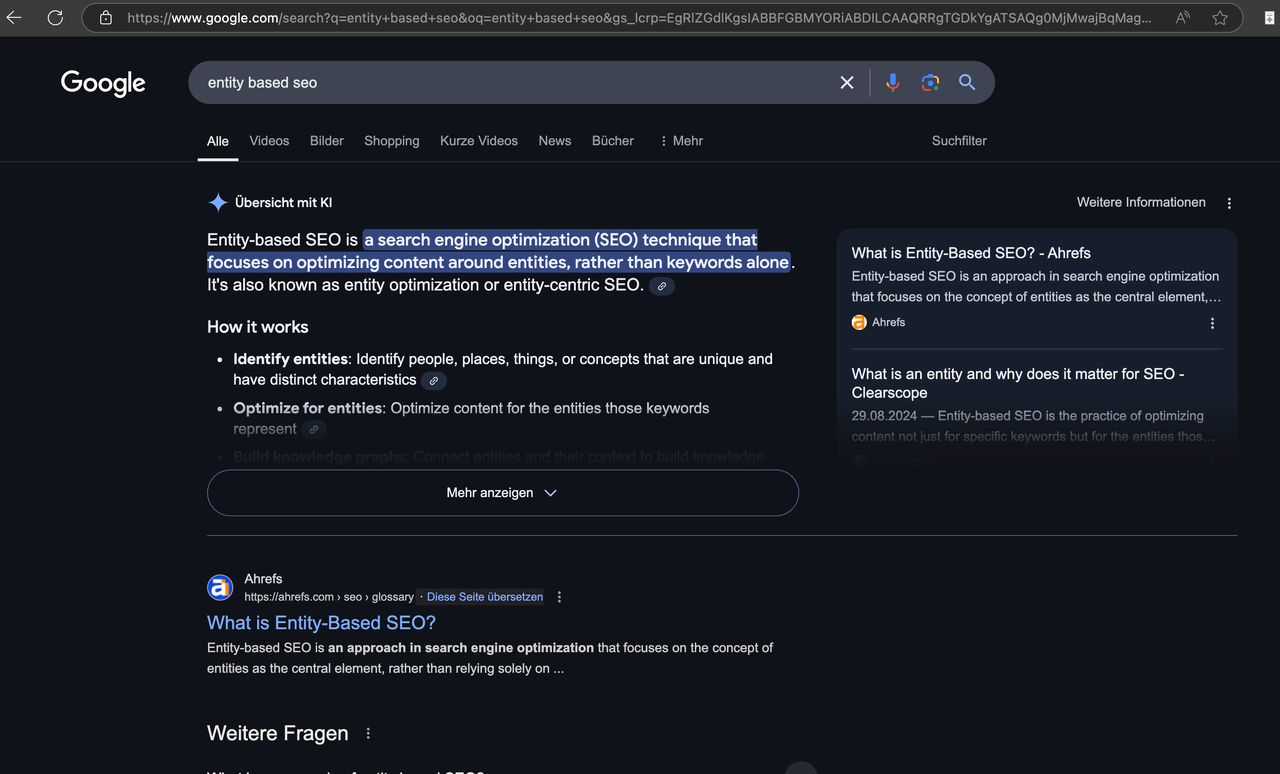
Task: Open options for the Ahrefs search result
Action: (x=559, y=596)
